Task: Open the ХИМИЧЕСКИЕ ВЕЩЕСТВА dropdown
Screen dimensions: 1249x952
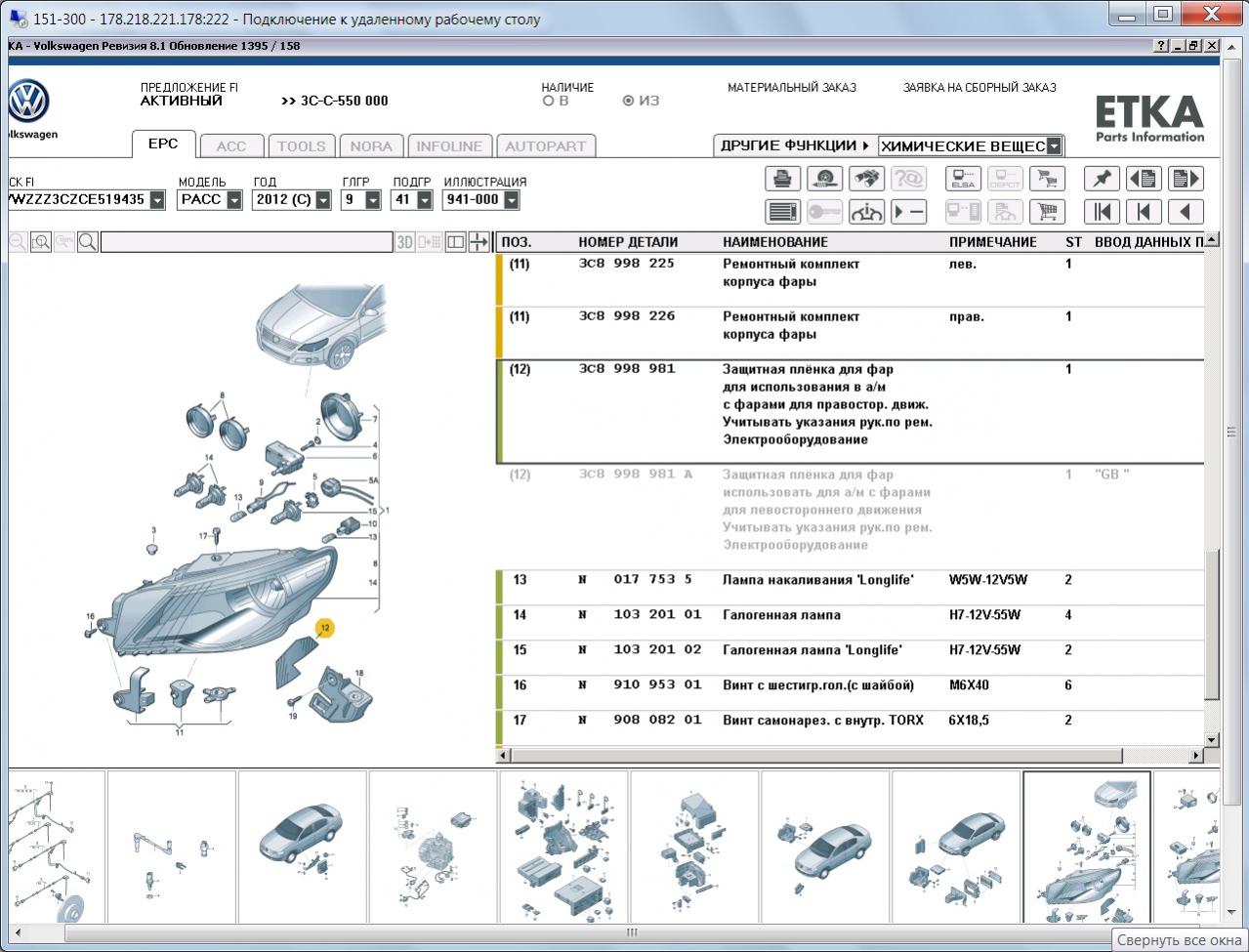Action: [1054, 146]
